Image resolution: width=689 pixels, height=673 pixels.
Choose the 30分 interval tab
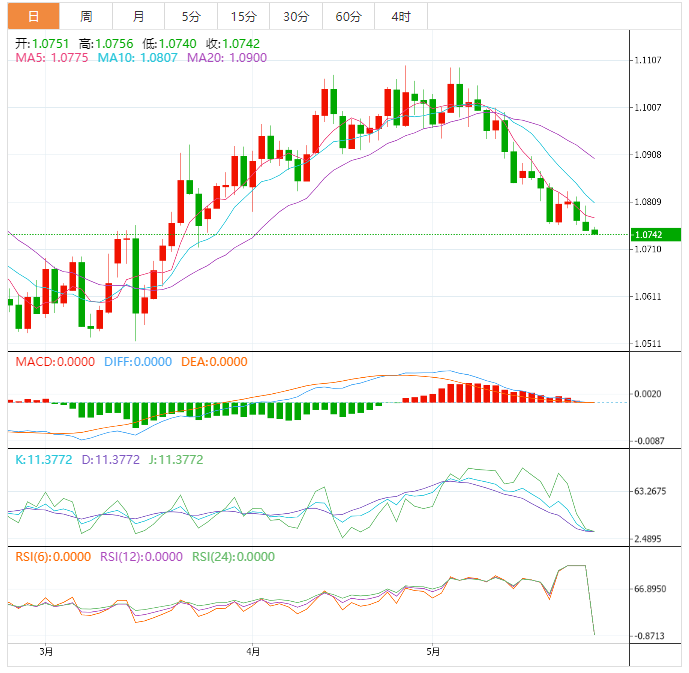[296, 16]
